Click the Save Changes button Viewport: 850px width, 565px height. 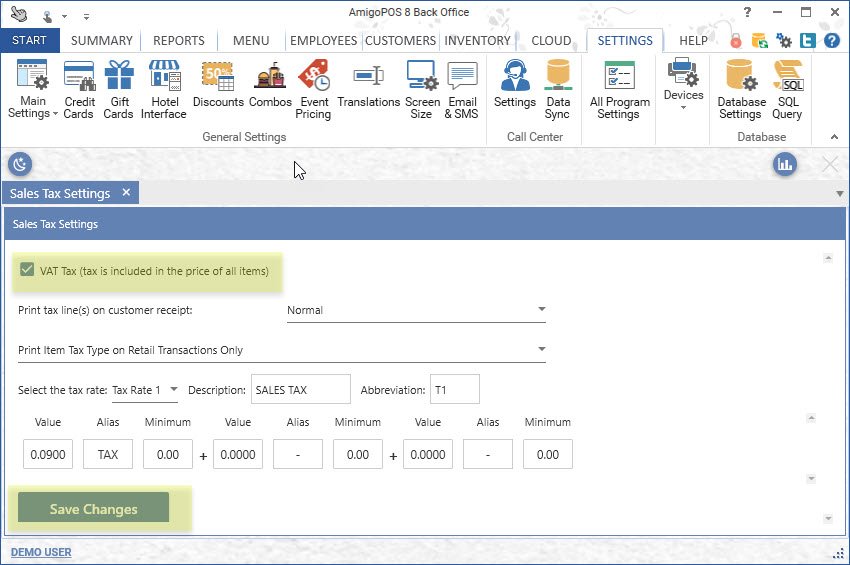click(93, 509)
